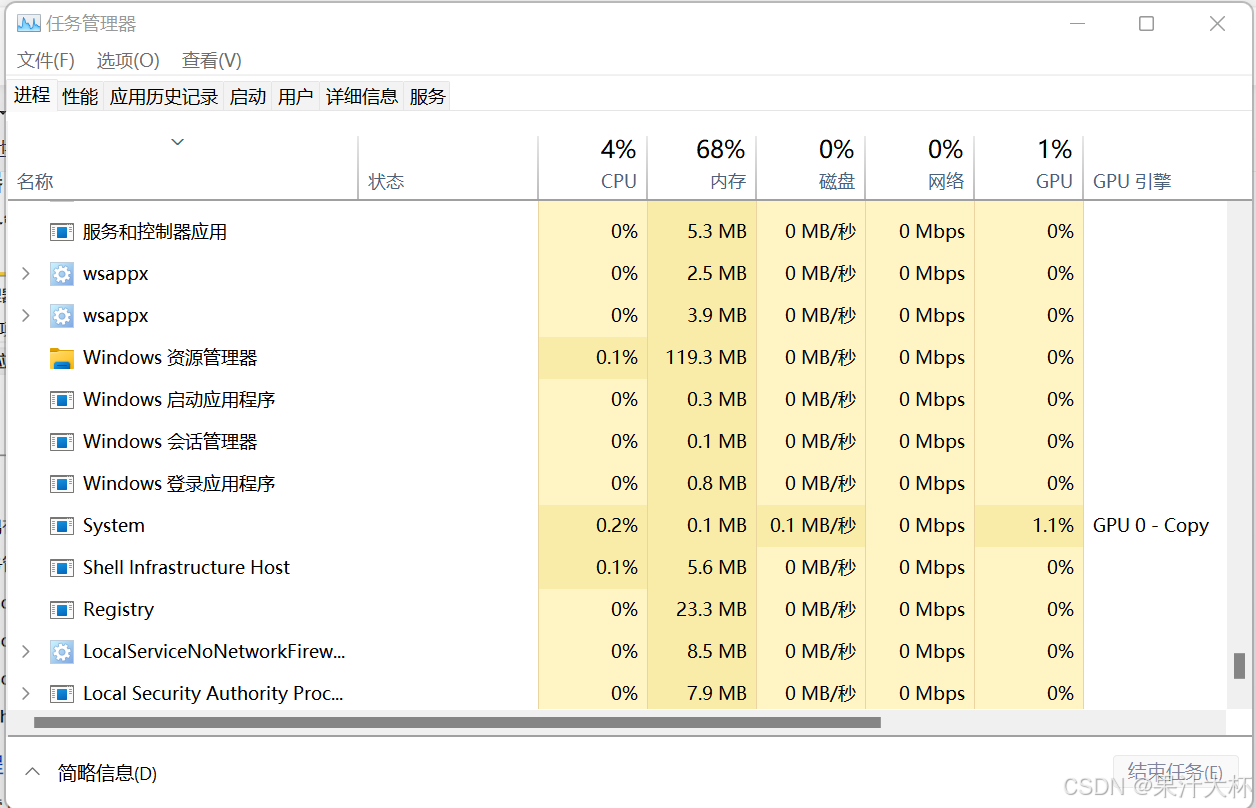Switch to the 用户 tab
This screenshot has height=808, width=1256.
pyautogui.click(x=296, y=96)
